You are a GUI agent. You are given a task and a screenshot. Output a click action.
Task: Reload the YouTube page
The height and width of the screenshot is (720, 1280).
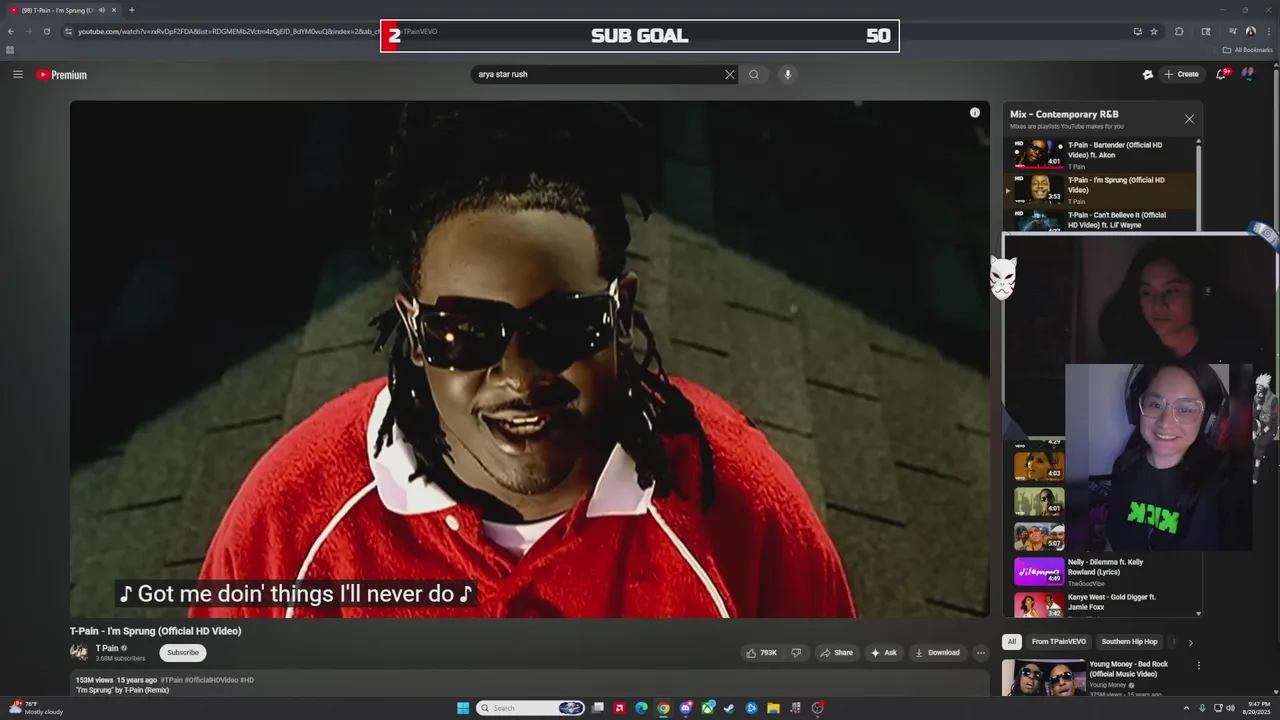tap(46, 31)
